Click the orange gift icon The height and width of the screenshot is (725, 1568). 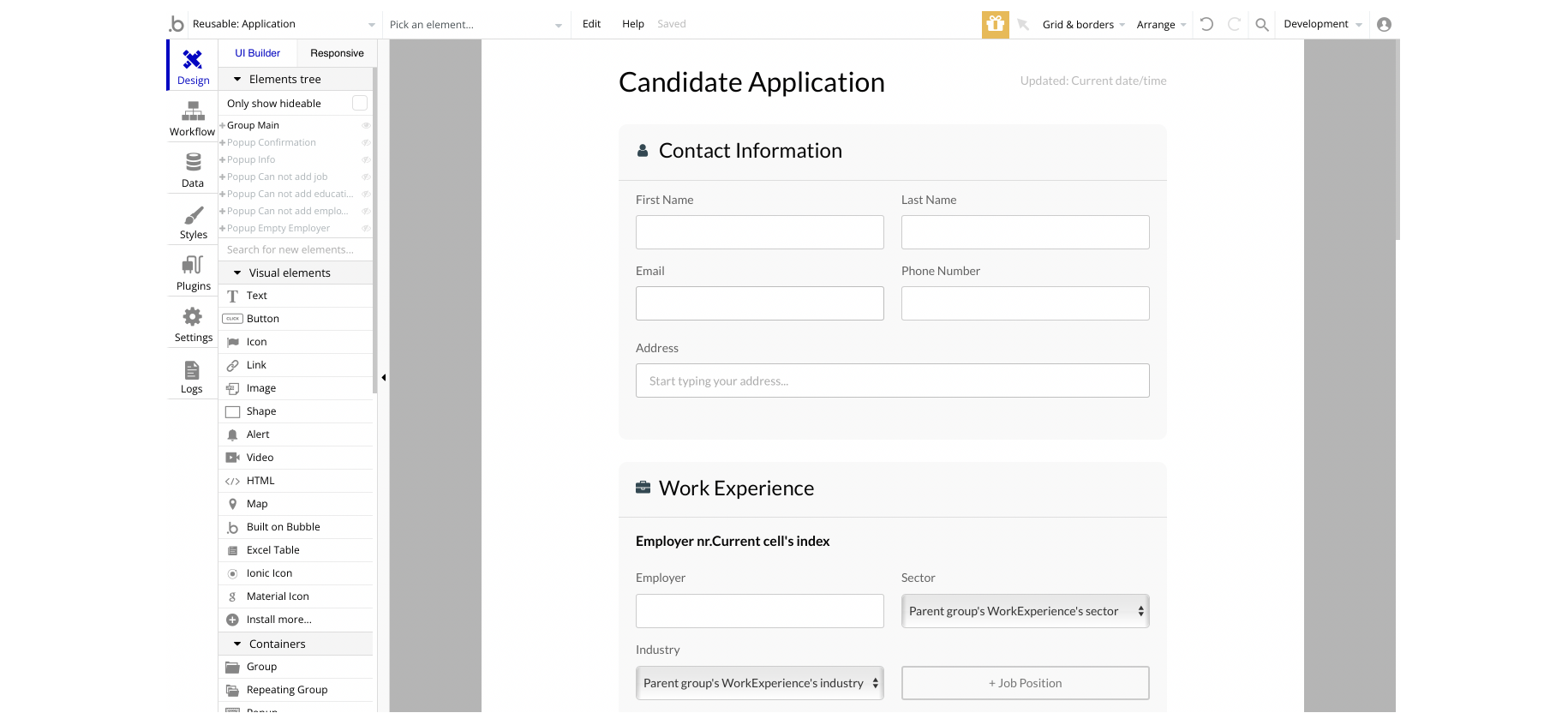click(995, 24)
